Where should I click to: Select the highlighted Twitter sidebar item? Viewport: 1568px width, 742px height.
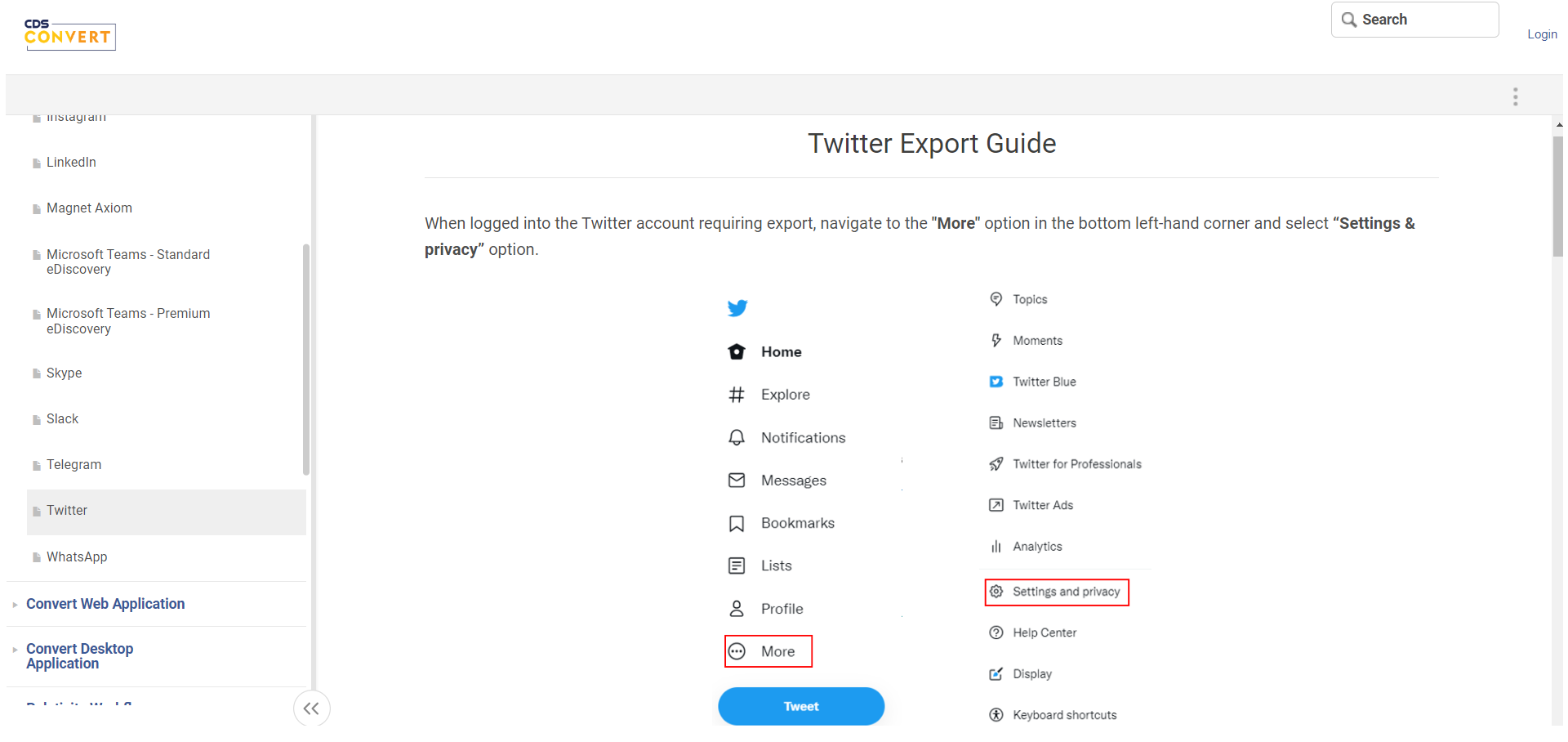coord(167,512)
